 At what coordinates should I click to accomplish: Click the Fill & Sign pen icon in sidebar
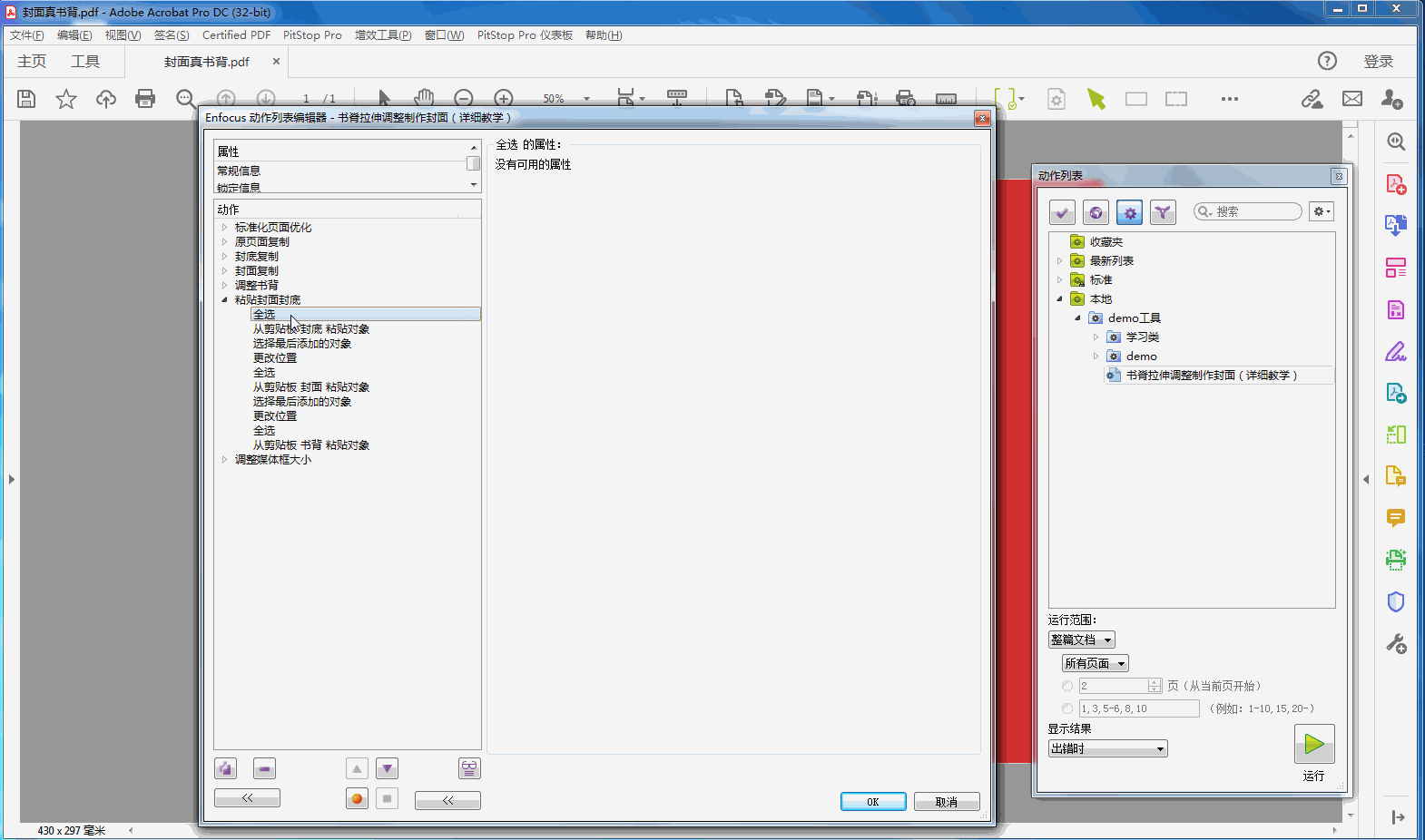click(1396, 351)
